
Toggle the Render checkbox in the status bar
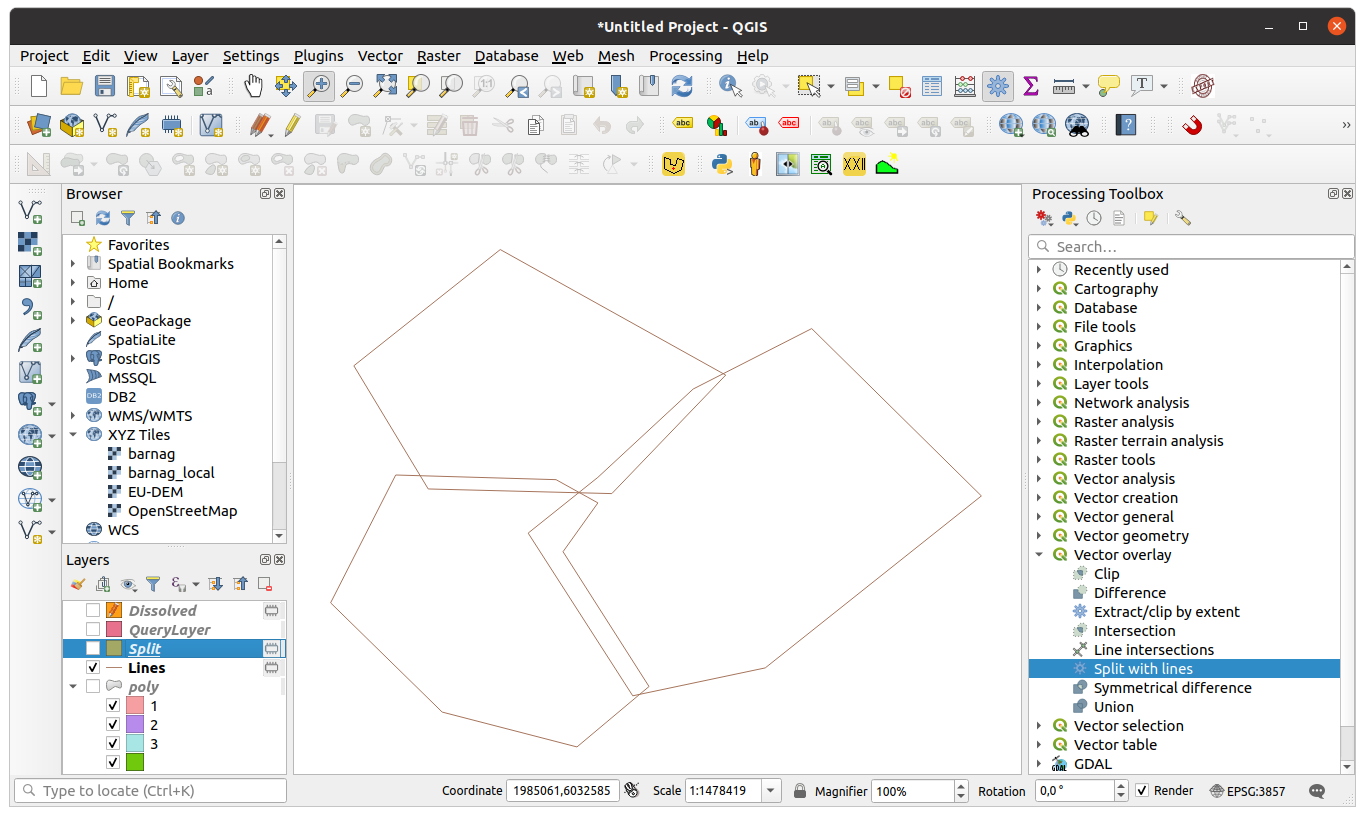[x=1142, y=791]
